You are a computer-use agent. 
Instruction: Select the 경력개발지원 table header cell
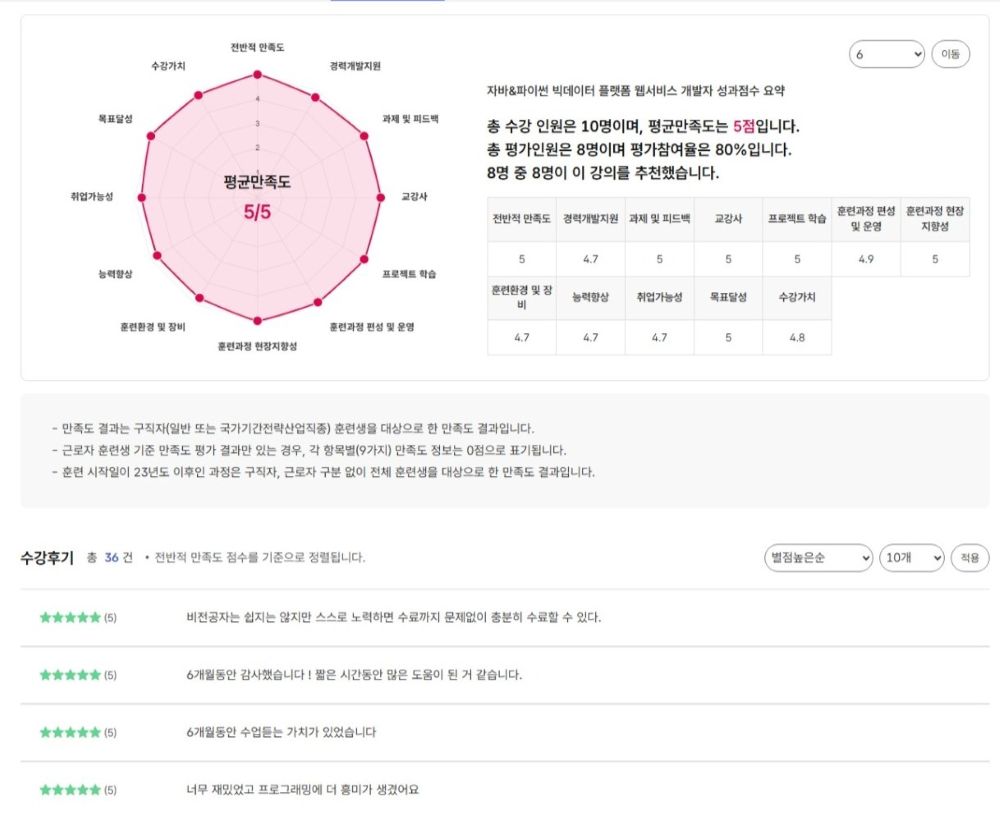click(x=590, y=219)
